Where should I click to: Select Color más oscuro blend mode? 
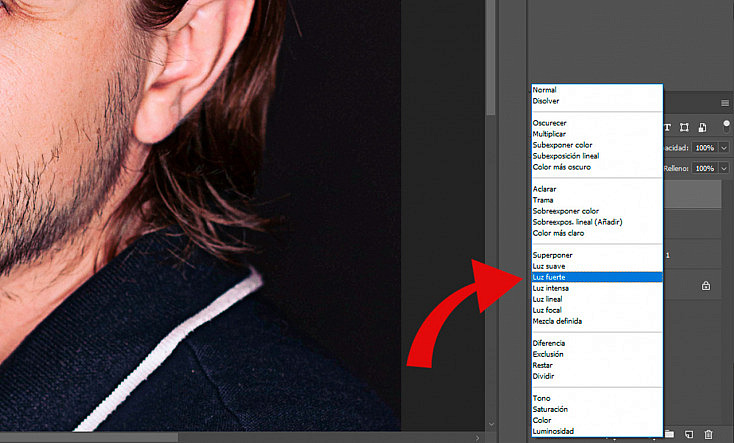click(597, 167)
